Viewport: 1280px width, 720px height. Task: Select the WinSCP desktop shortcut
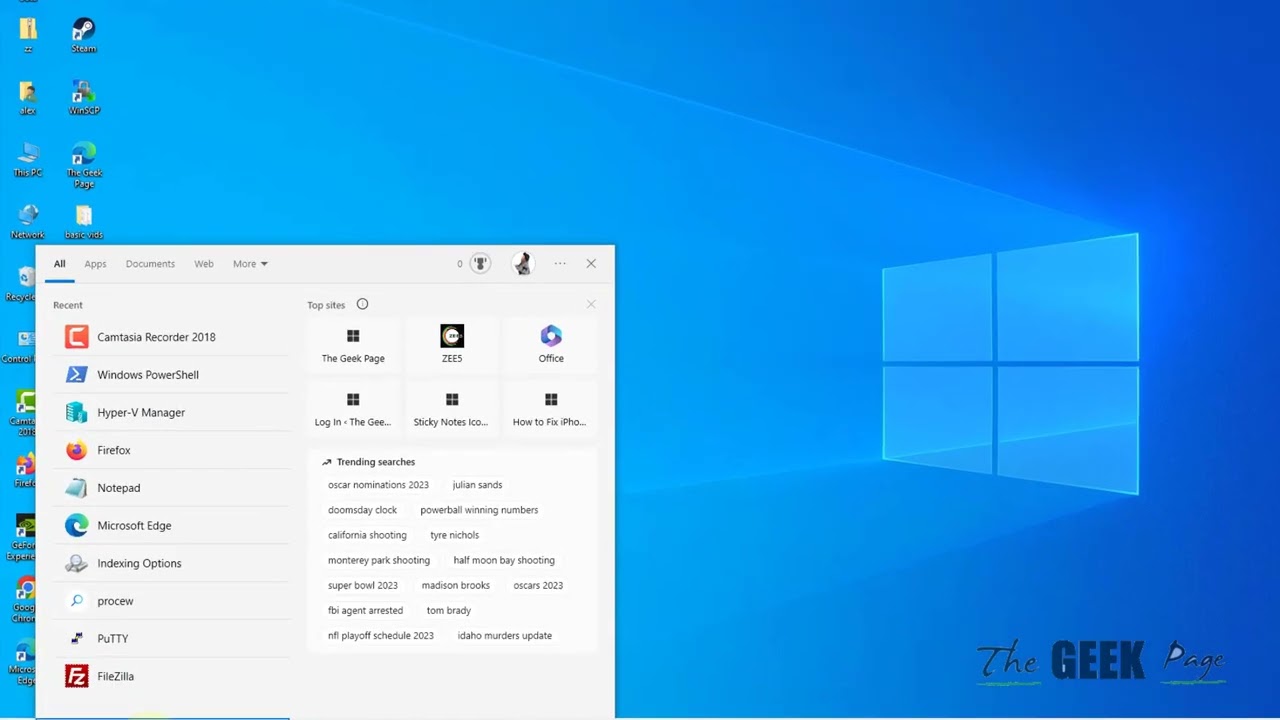pos(84,98)
